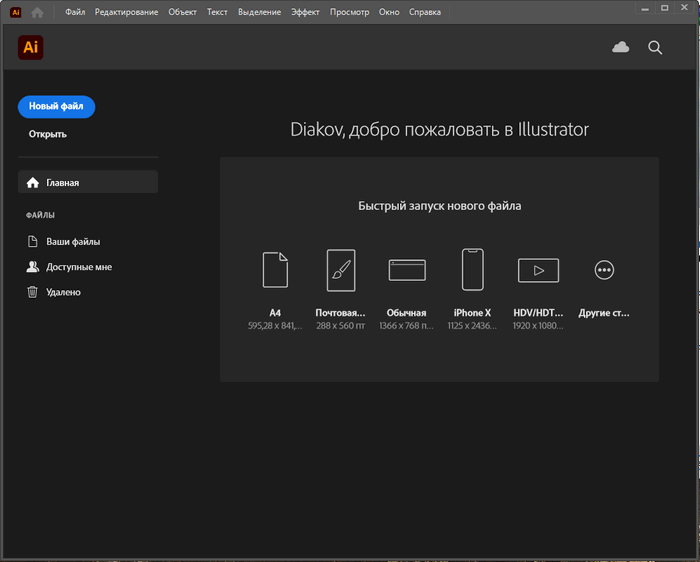Click the A4 preset label

tap(275, 313)
